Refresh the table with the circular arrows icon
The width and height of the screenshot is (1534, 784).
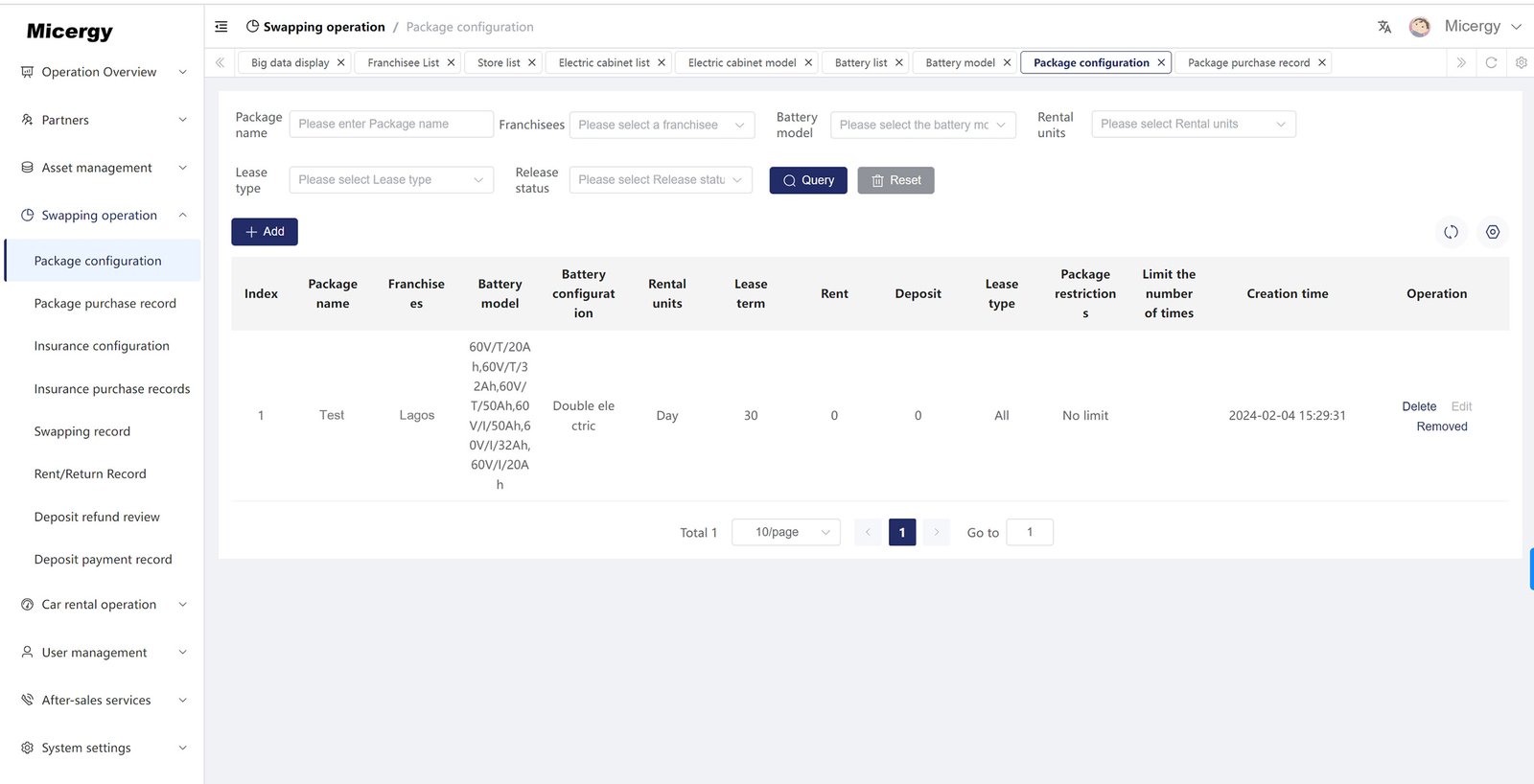[1451, 232]
